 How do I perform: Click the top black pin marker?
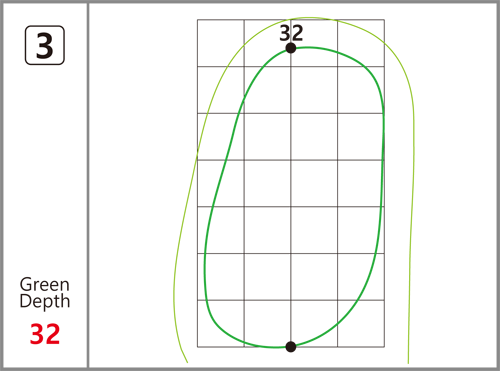point(291,48)
